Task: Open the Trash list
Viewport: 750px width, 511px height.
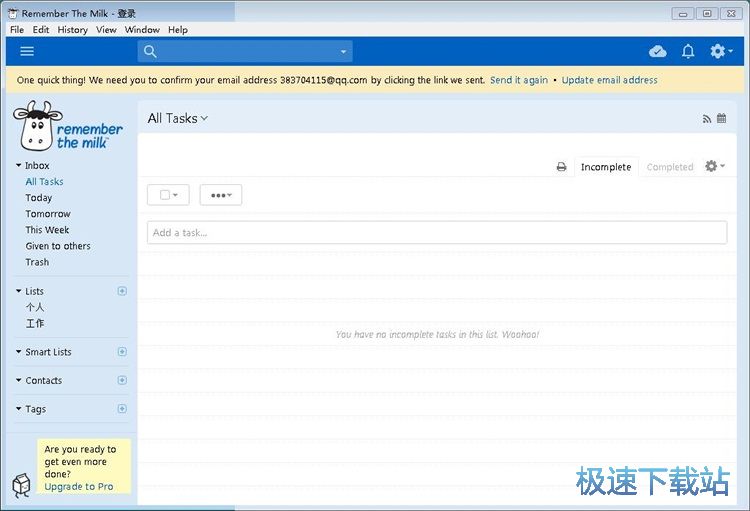Action: 37,262
